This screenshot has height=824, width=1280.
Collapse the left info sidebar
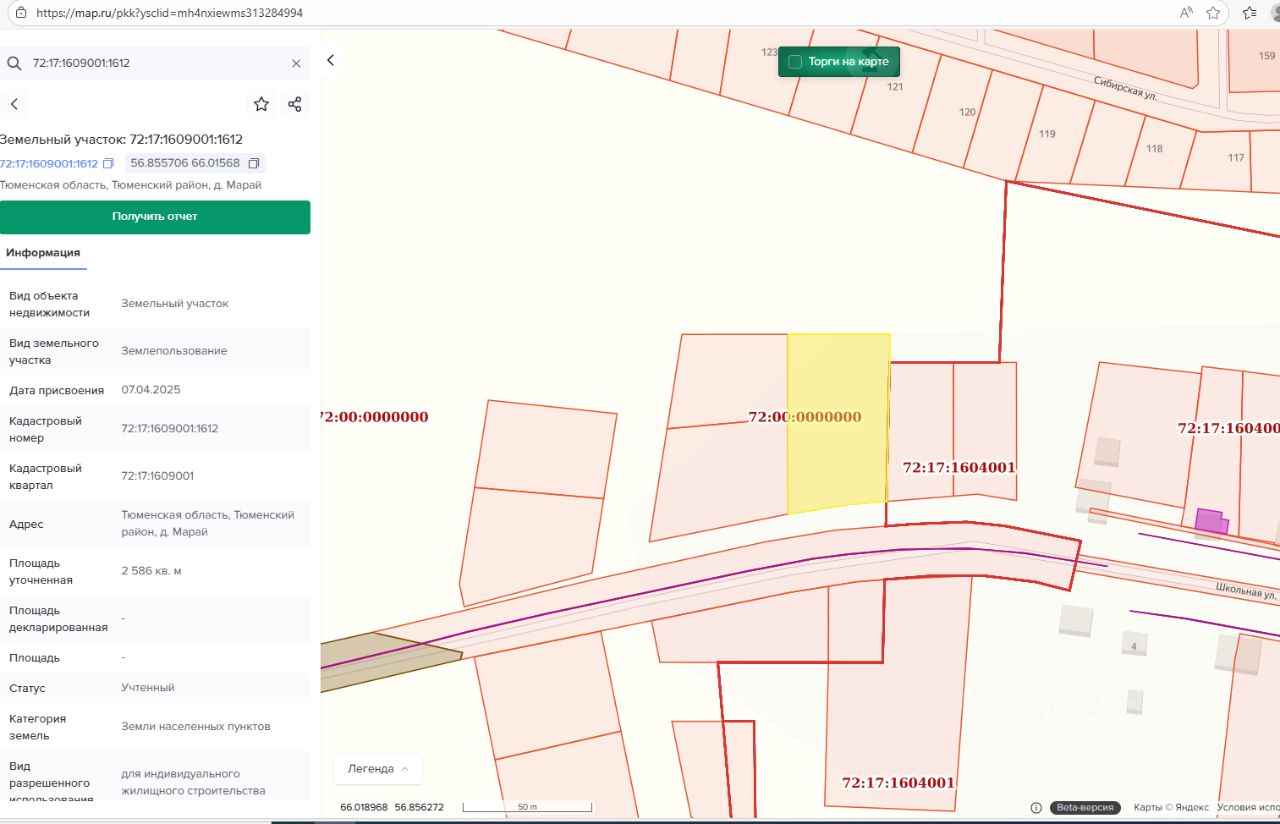point(330,60)
